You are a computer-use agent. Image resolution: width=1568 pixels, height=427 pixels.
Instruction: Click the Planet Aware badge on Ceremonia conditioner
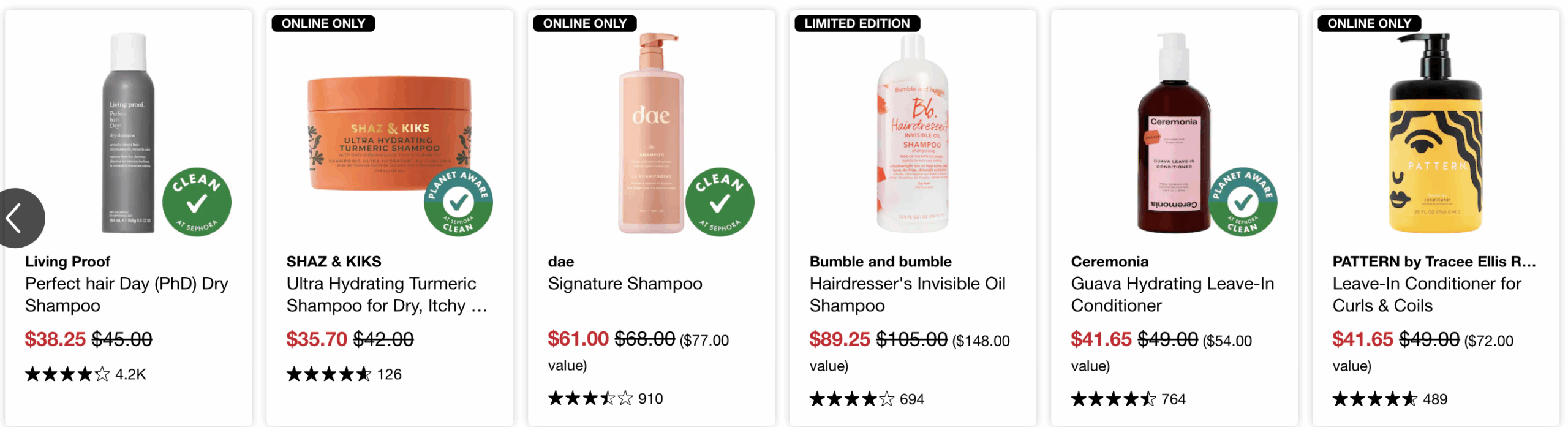(x=1243, y=202)
